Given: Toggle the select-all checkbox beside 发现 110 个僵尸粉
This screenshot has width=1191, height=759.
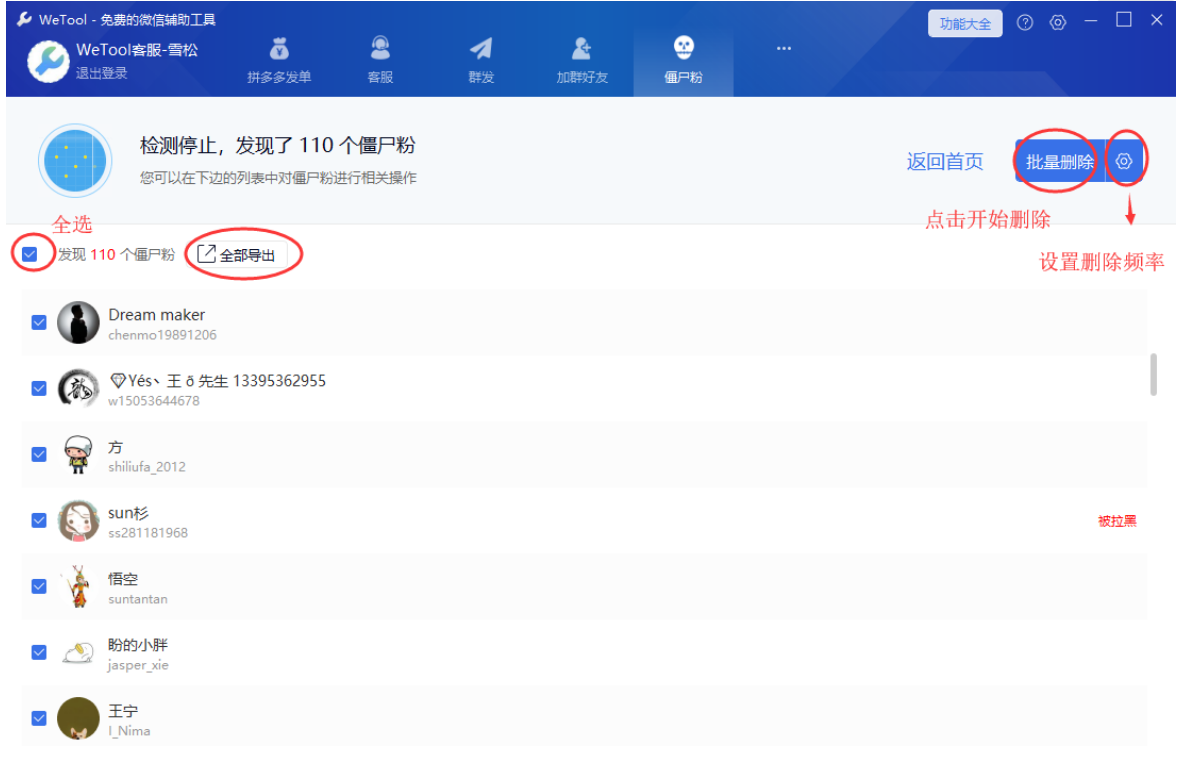Looking at the screenshot, I should click(x=30, y=254).
